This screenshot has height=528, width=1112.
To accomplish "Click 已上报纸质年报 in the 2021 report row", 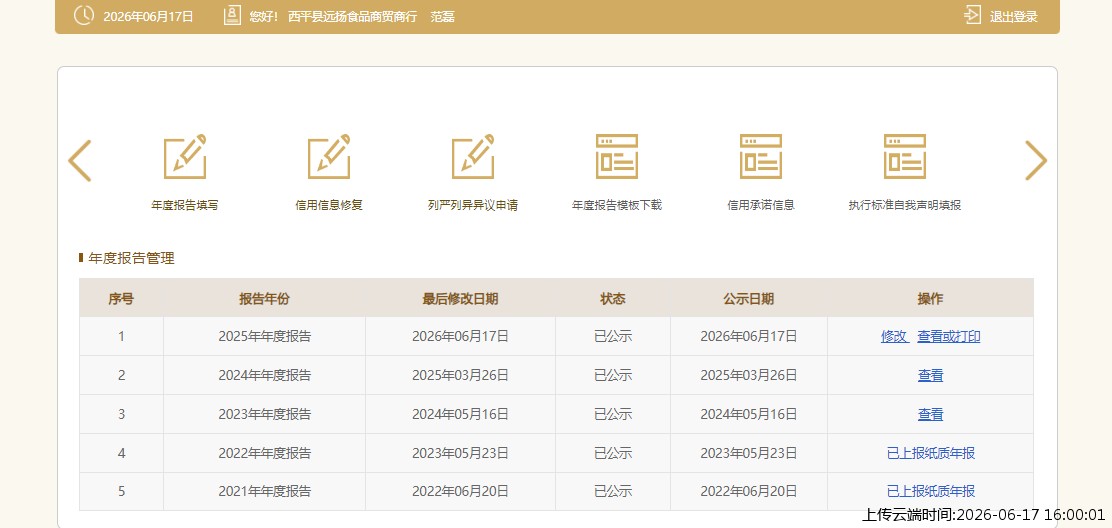I will (x=930, y=491).
